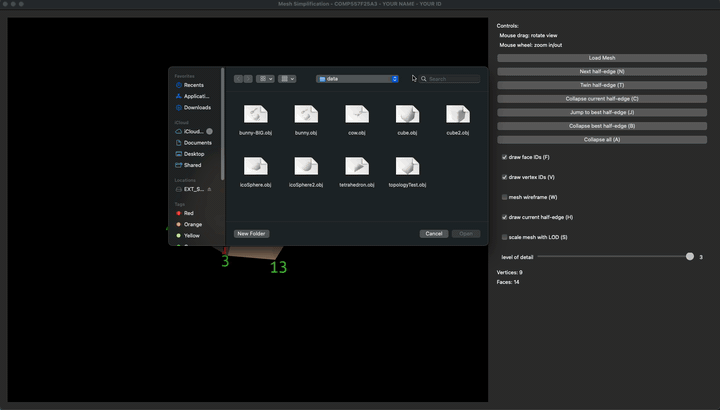This screenshot has height=410, width=720.
Task: Cancel the file open dialog
Action: 433,234
